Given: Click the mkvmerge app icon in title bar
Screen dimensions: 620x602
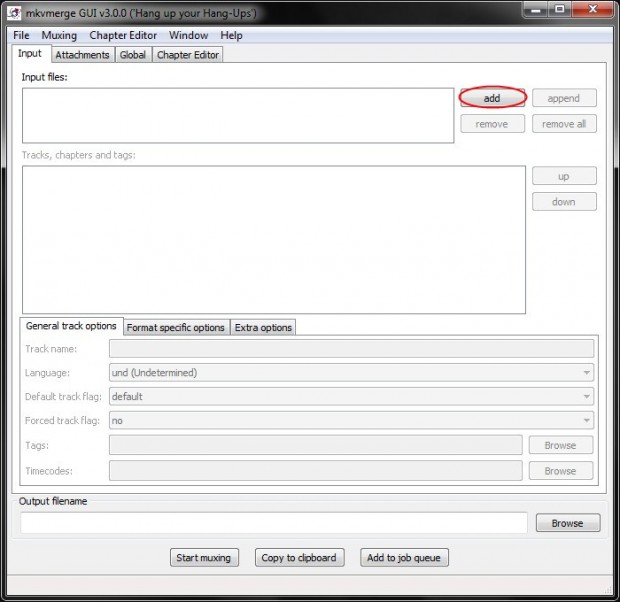Looking at the screenshot, I should pyautogui.click(x=14, y=13).
